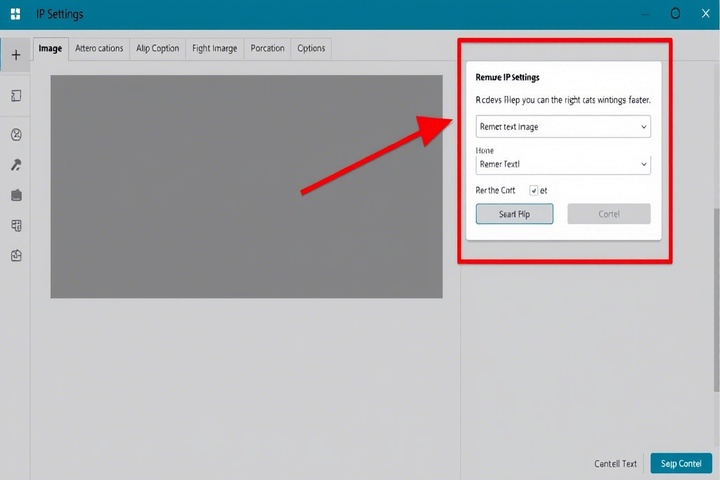This screenshot has height=480, width=720.
Task: Switch to the Options tab
Action: (x=311, y=49)
